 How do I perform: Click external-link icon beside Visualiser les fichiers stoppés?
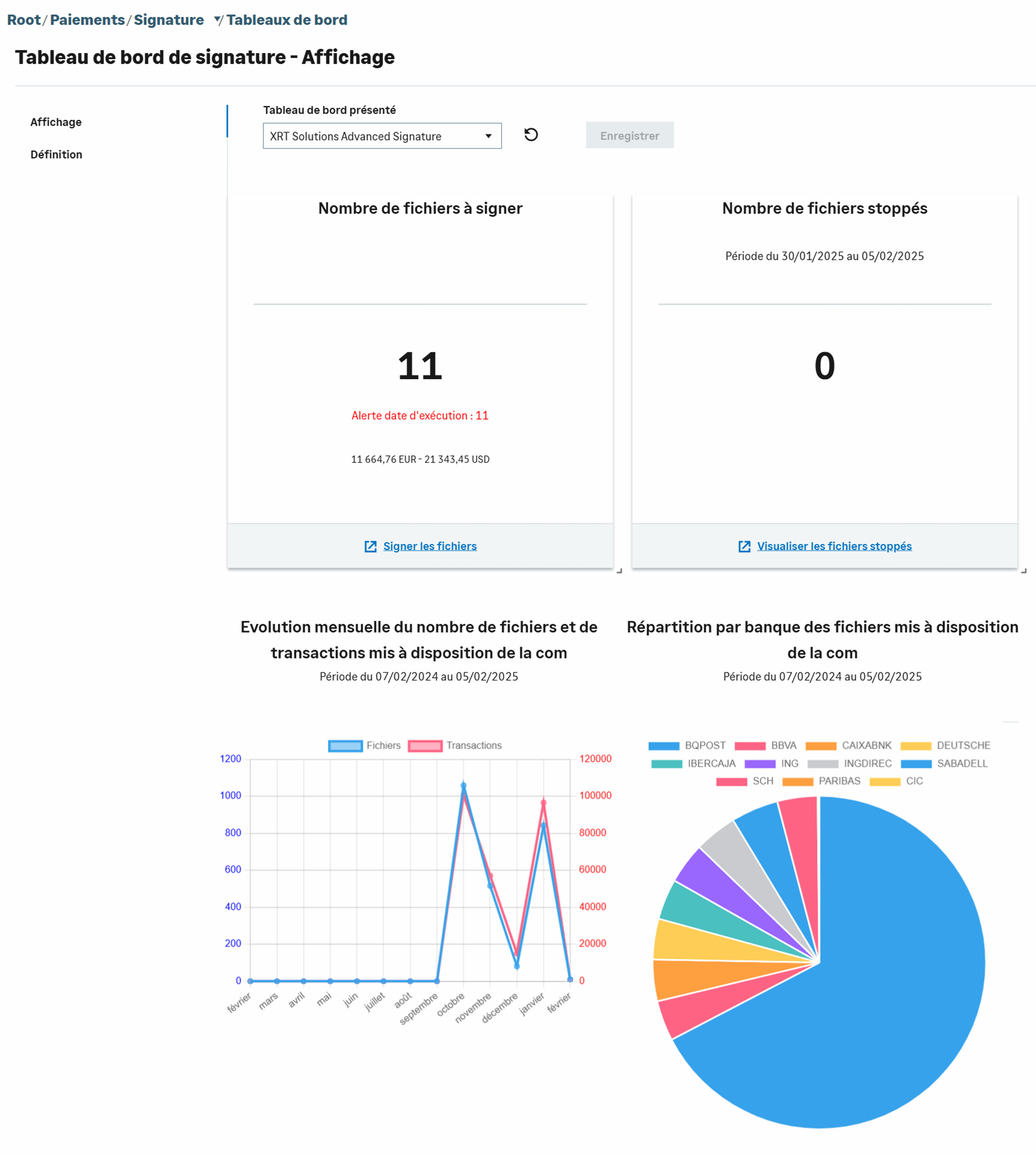pyautogui.click(x=744, y=546)
